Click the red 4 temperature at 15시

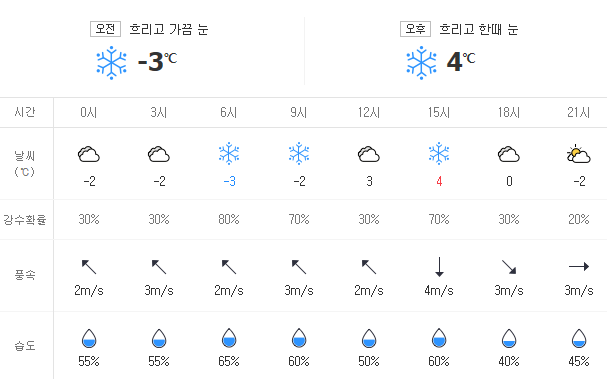[439, 181]
